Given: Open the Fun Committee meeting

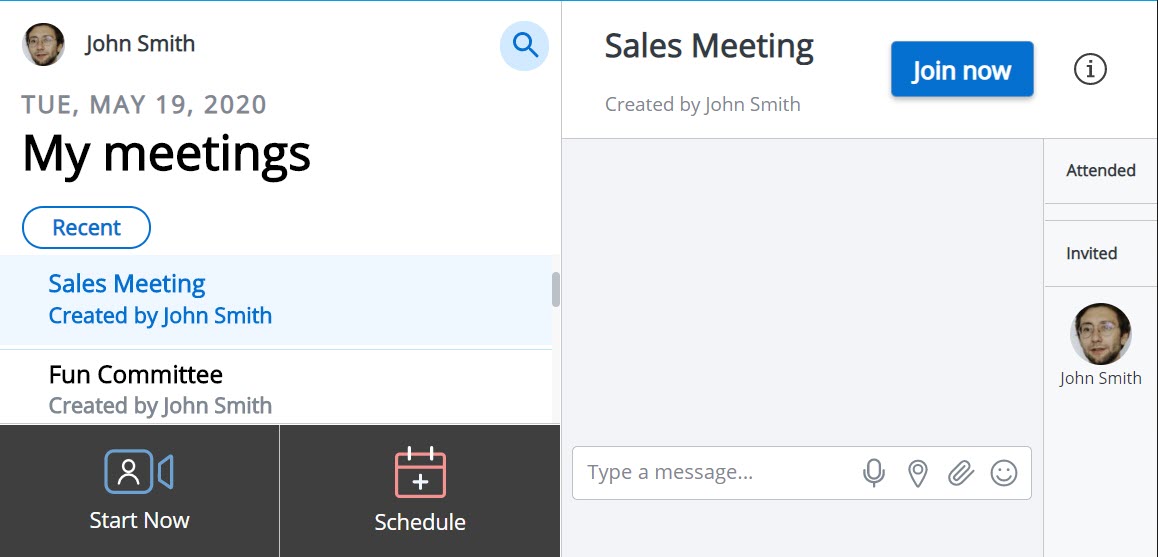Looking at the screenshot, I should (x=275, y=388).
